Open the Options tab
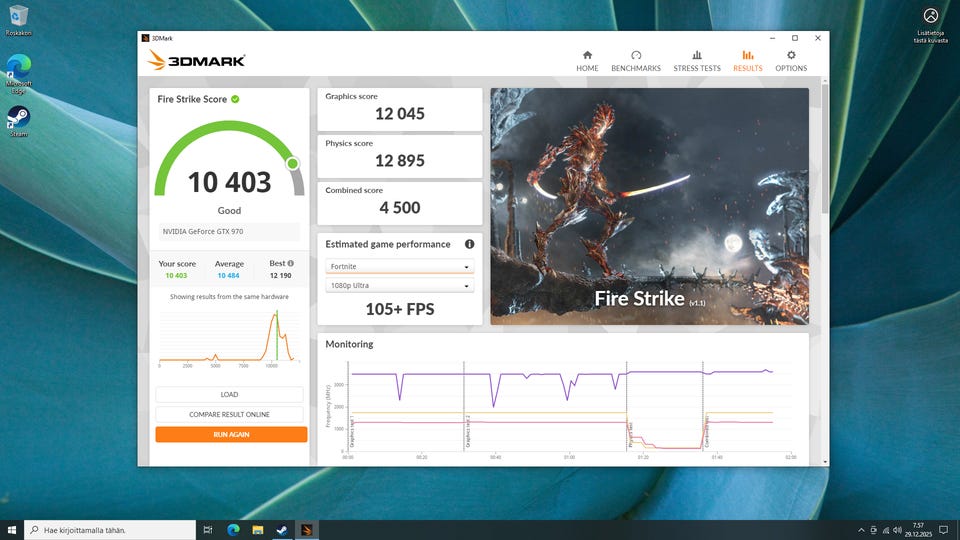The height and width of the screenshot is (540, 960). pyautogui.click(x=791, y=61)
